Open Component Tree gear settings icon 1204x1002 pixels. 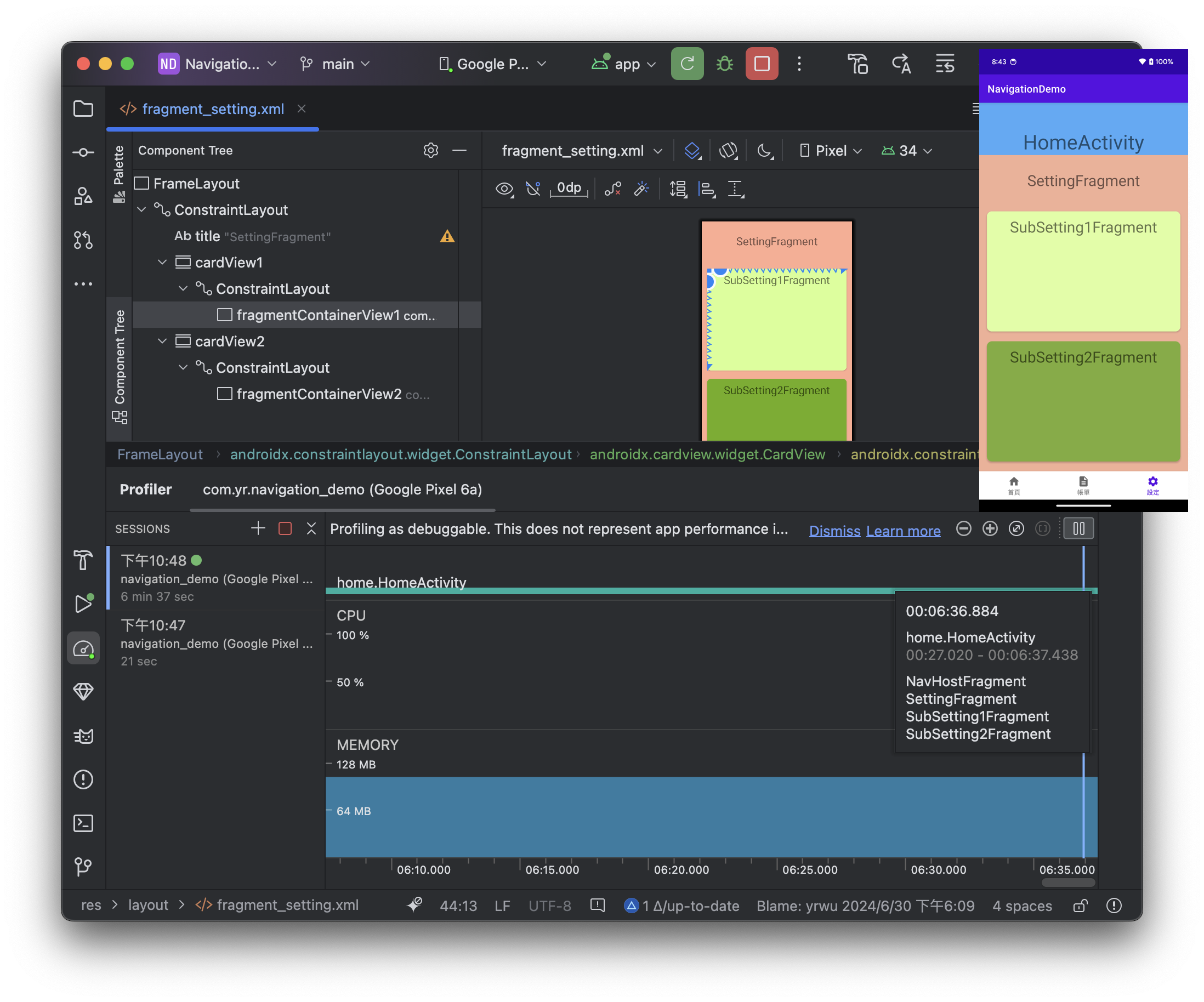pos(430,150)
